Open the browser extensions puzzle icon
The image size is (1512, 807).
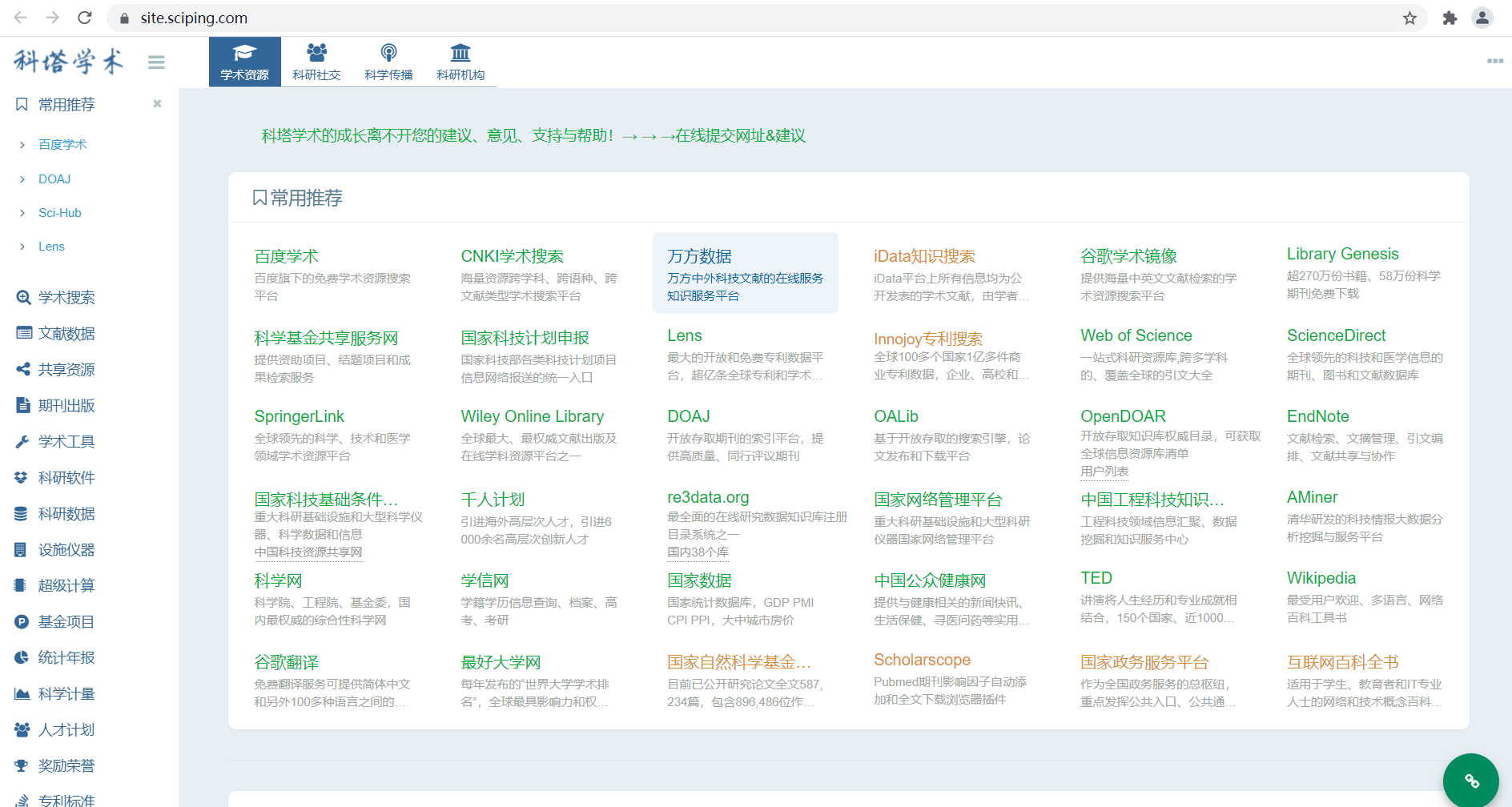1450,18
